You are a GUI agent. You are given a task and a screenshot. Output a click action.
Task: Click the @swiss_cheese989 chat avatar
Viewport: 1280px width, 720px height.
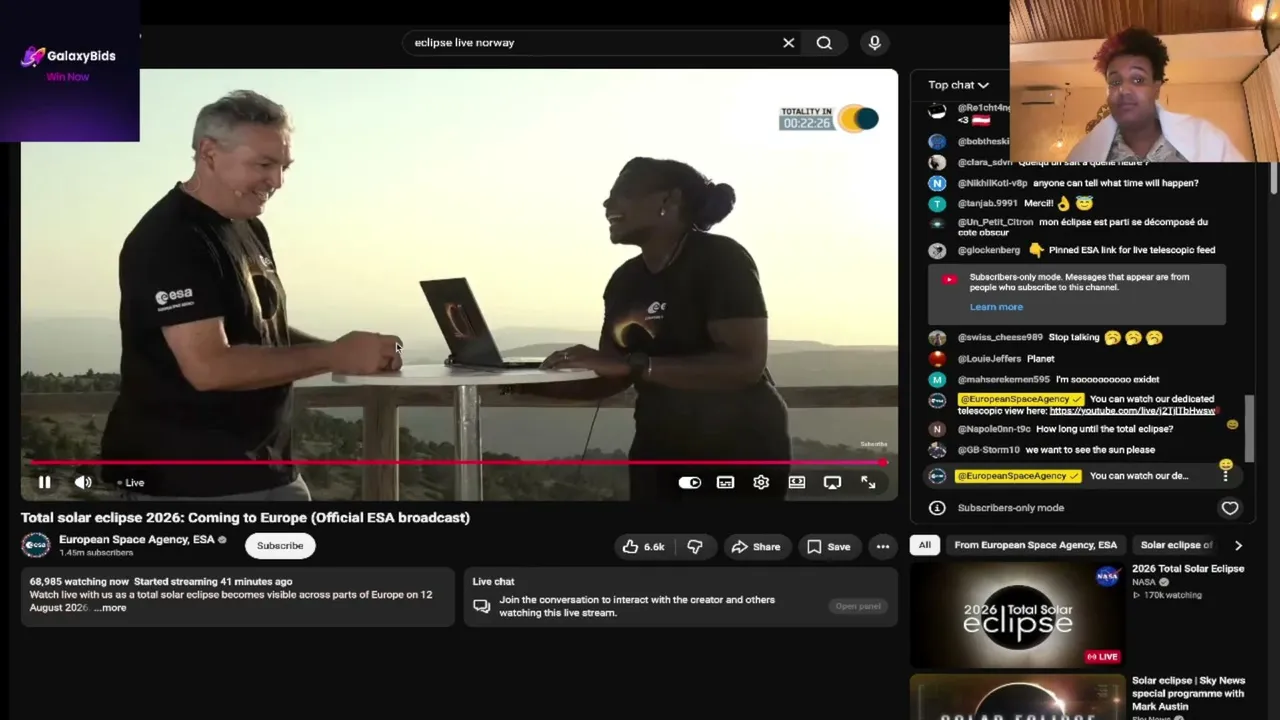click(x=937, y=338)
